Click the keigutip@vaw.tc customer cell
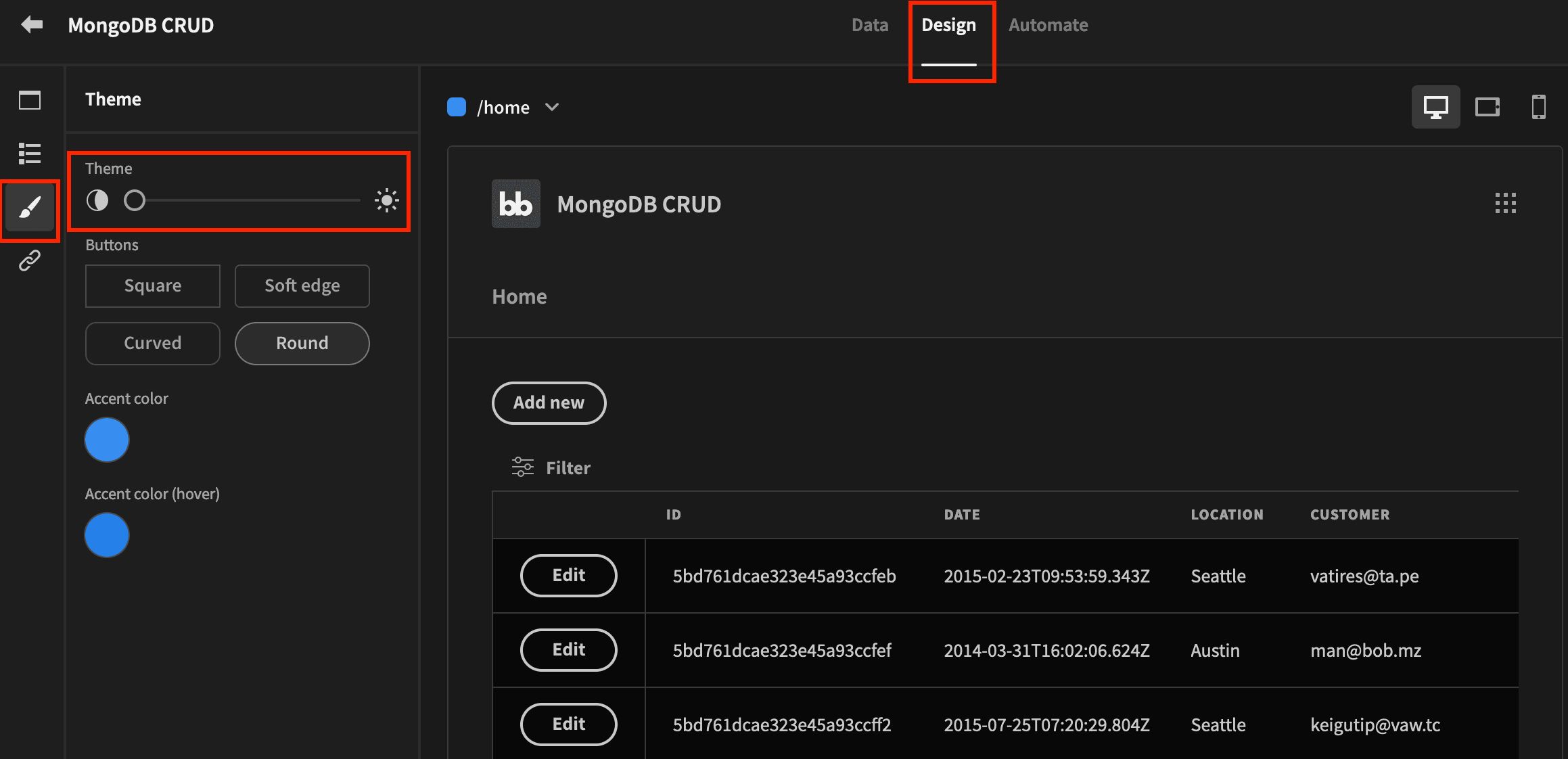The height and width of the screenshot is (759, 1568). (1375, 724)
